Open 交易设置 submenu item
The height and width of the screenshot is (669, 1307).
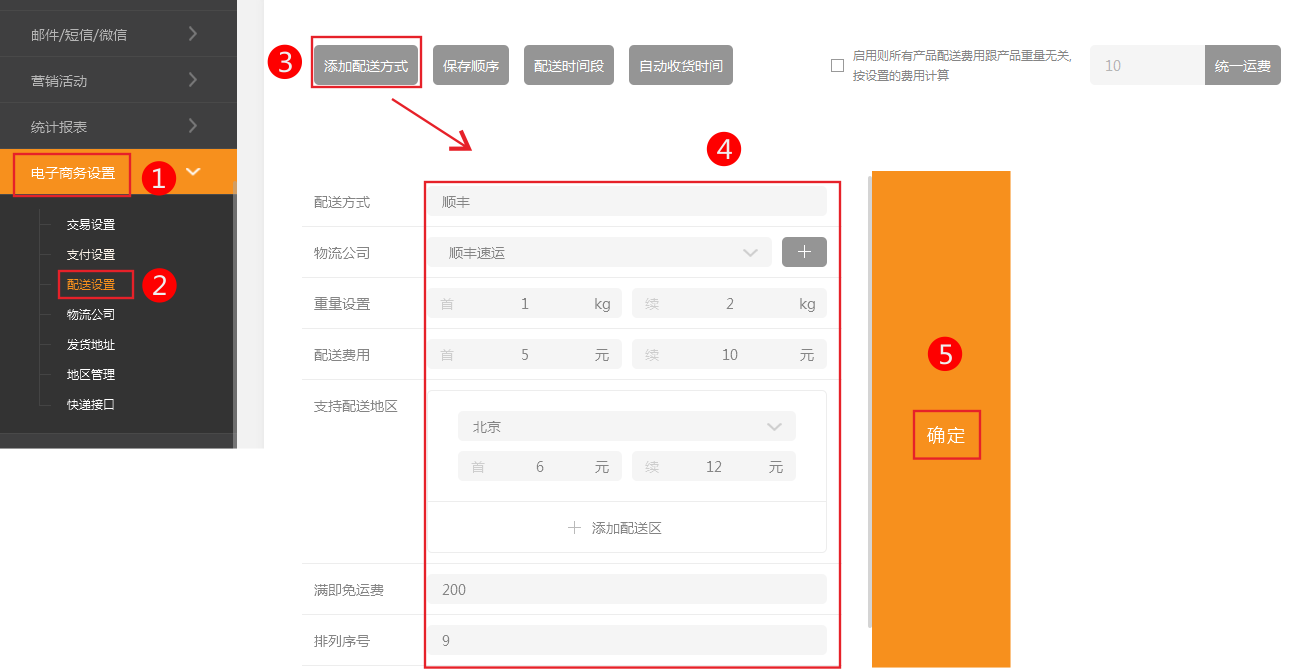[91, 225]
